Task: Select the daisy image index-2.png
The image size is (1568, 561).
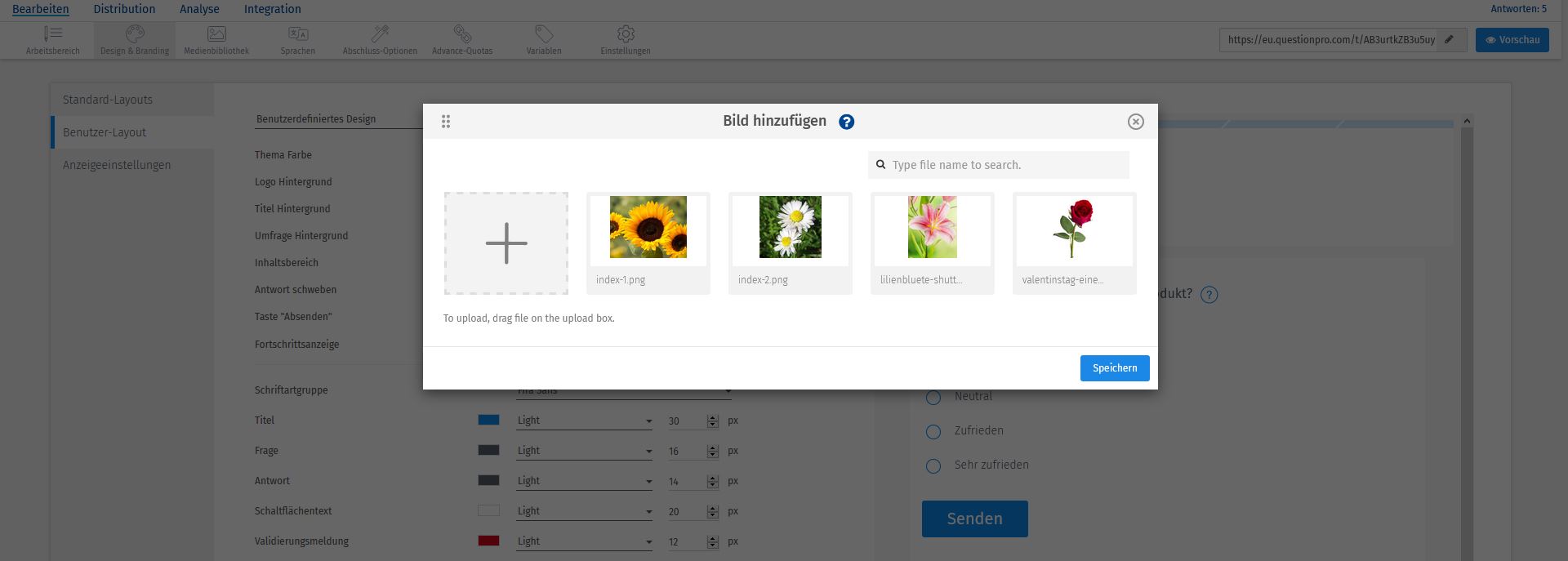Action: [x=791, y=243]
